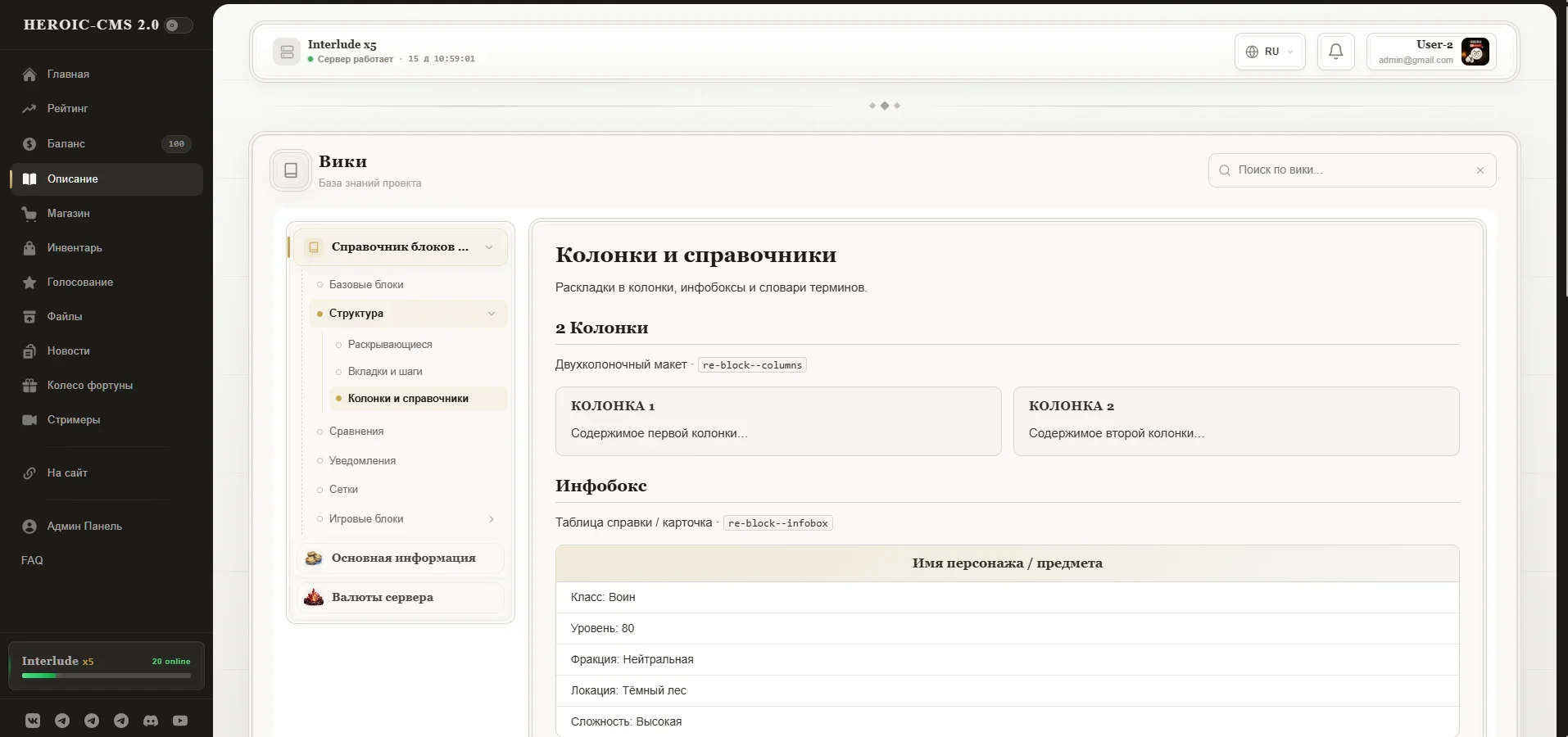This screenshot has width=1568, height=737.
Task: Open the Новости newspaper icon
Action: click(x=29, y=351)
